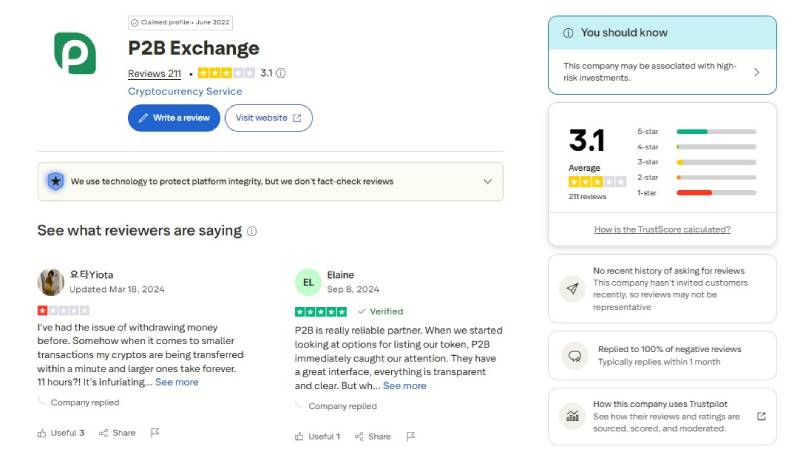Click the shield star icon in integrity banner
This screenshot has width=800, height=455.
coord(56,181)
